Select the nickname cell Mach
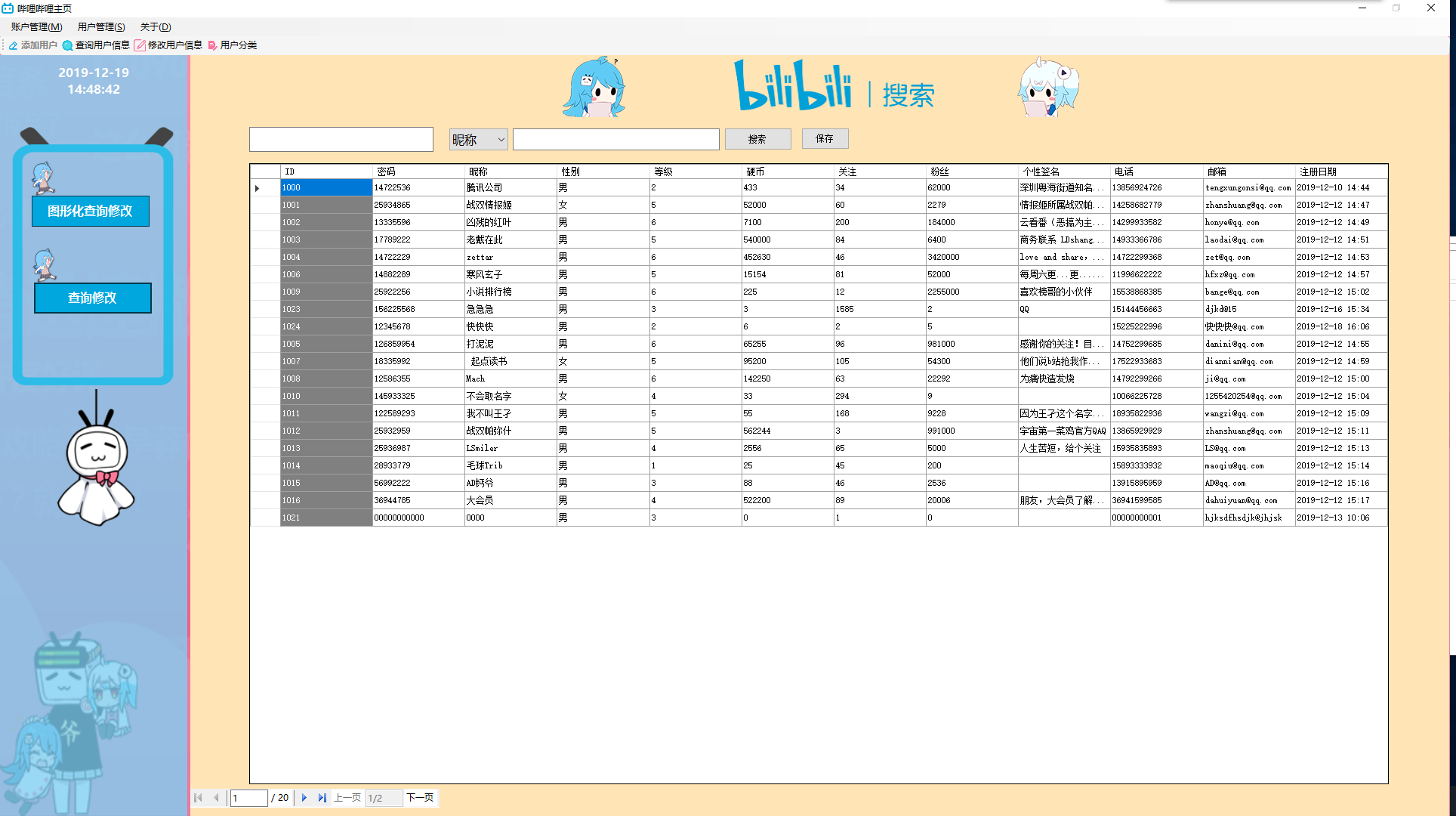1456x822 pixels. pos(511,379)
